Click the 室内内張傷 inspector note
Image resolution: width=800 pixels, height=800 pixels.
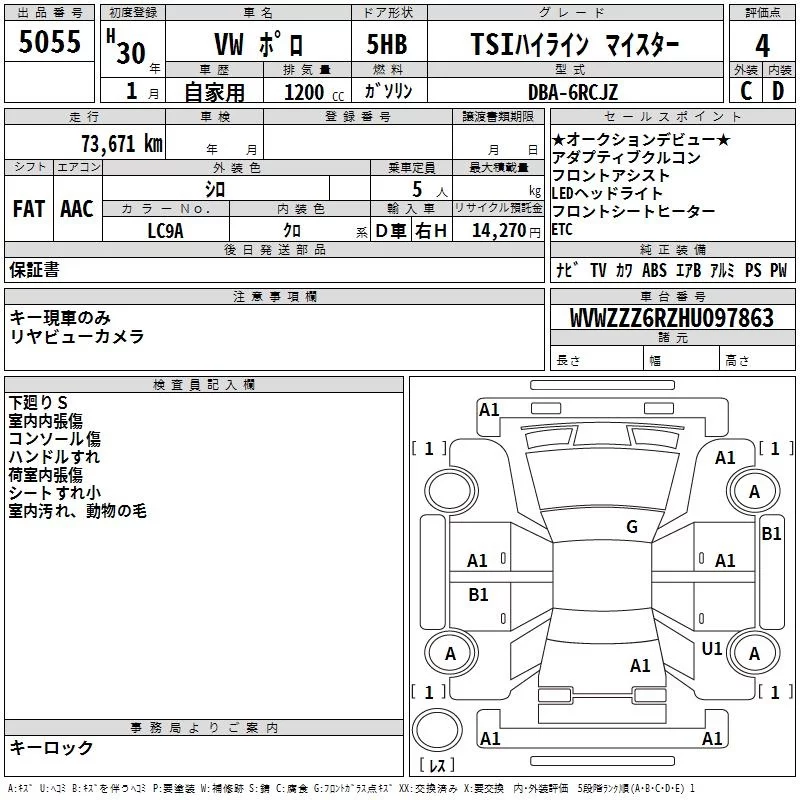(x=45, y=420)
